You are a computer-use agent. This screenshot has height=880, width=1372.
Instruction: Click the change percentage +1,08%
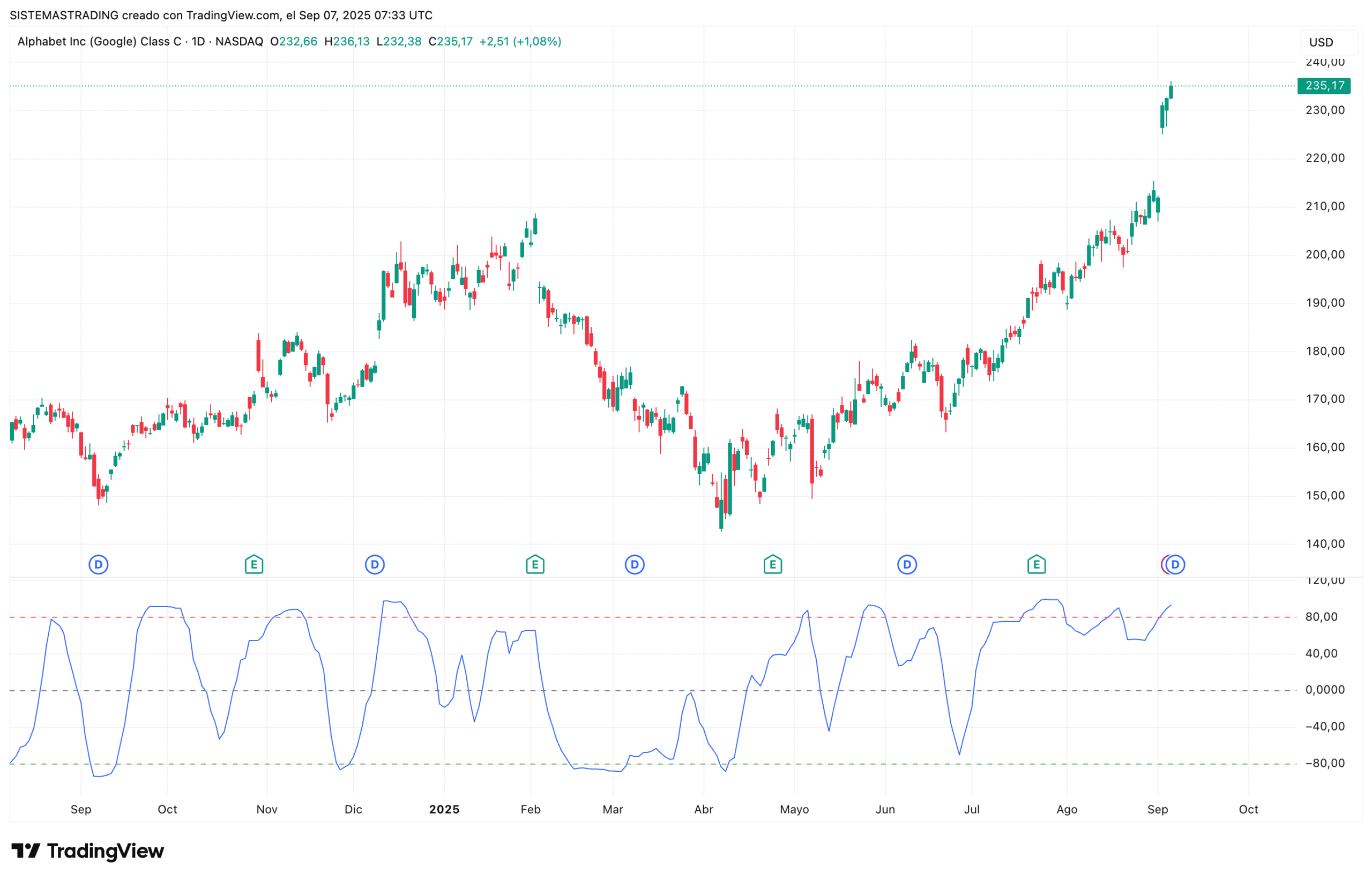pos(537,41)
